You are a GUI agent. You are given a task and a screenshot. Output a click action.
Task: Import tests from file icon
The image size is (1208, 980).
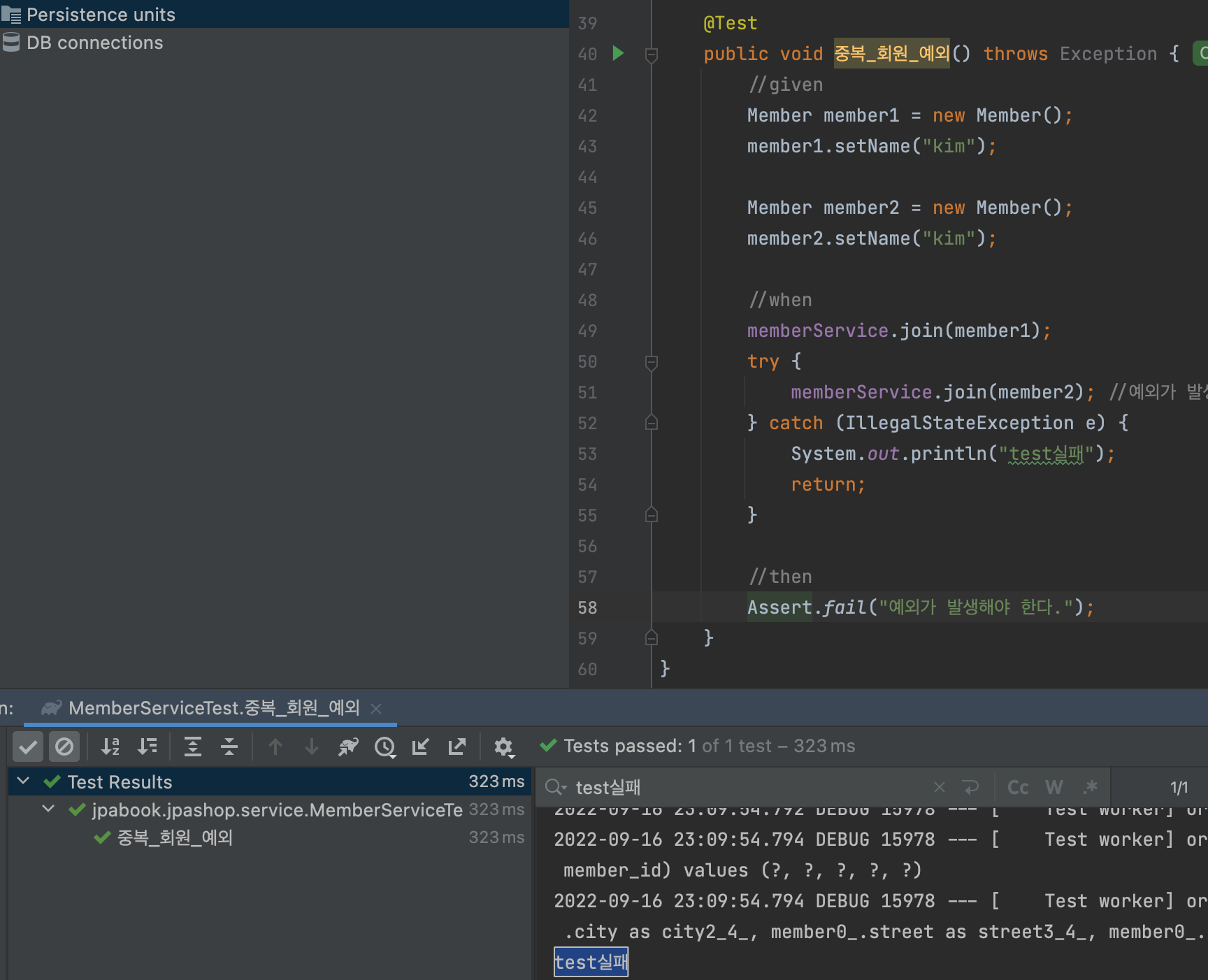(421, 747)
